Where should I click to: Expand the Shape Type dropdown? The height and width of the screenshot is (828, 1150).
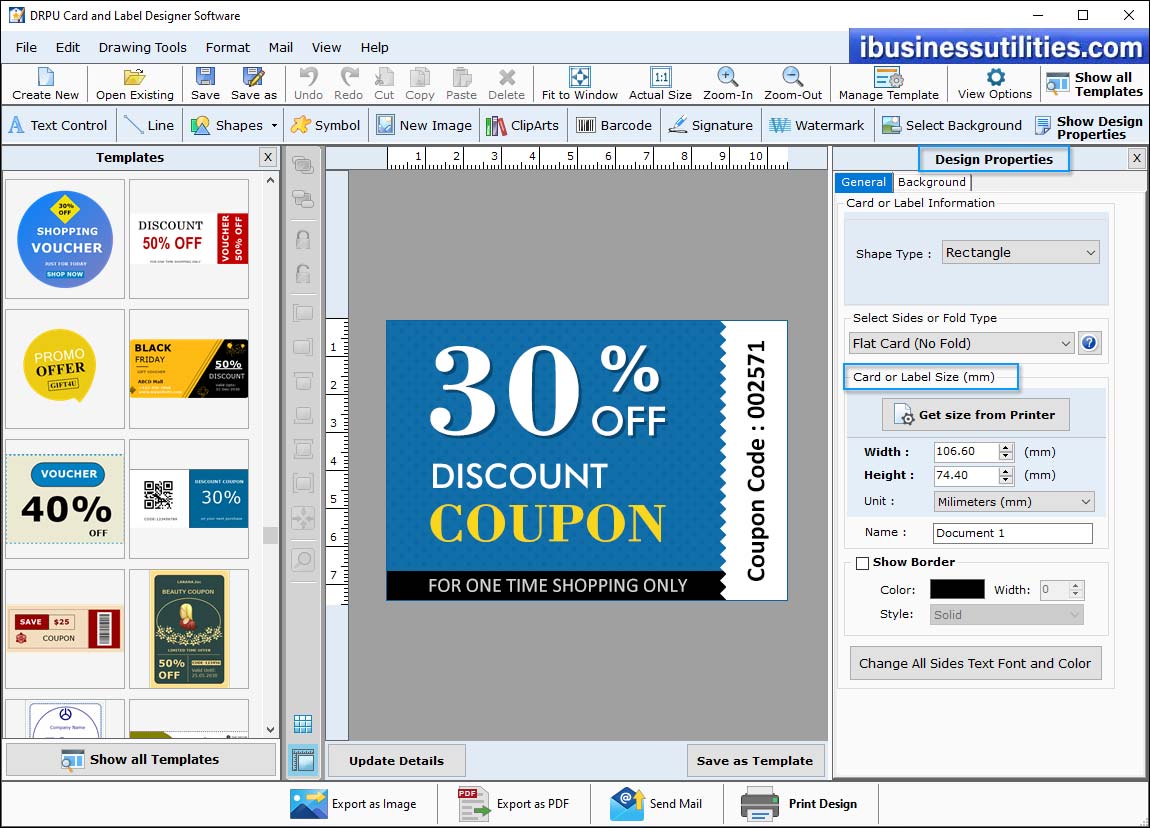pyautogui.click(x=1019, y=253)
